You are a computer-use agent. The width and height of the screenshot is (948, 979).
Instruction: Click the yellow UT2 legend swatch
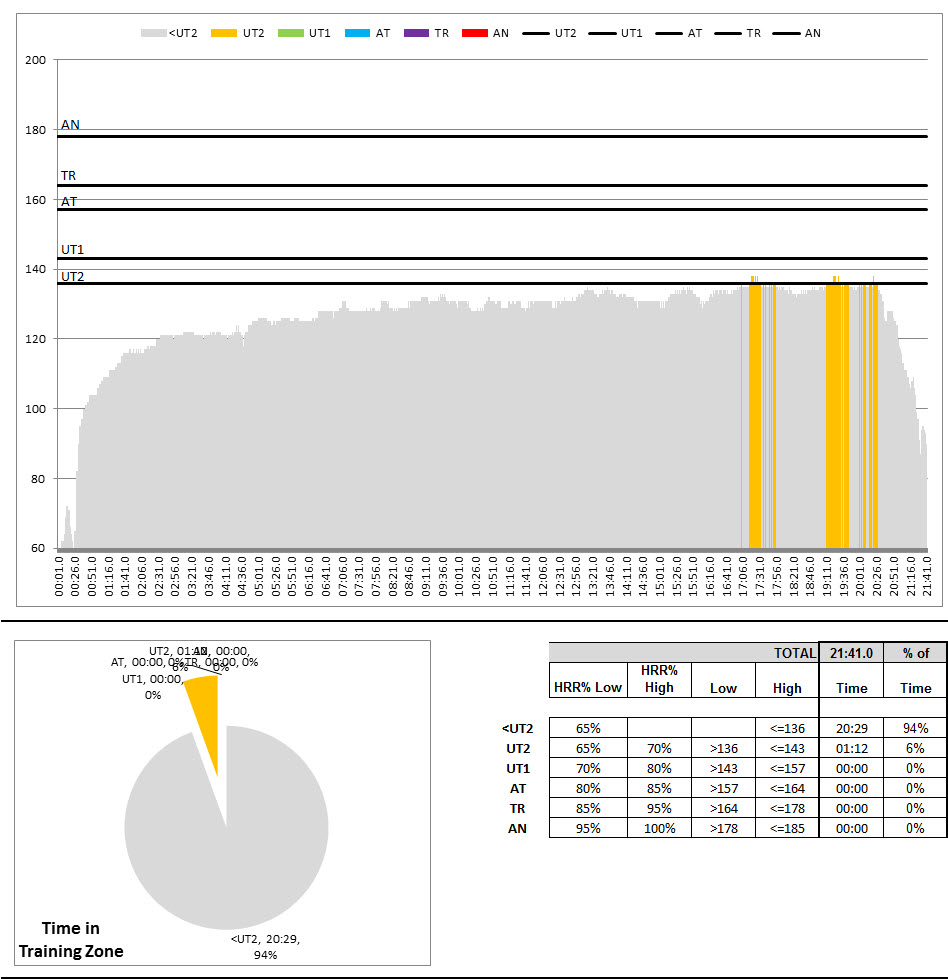(226, 33)
